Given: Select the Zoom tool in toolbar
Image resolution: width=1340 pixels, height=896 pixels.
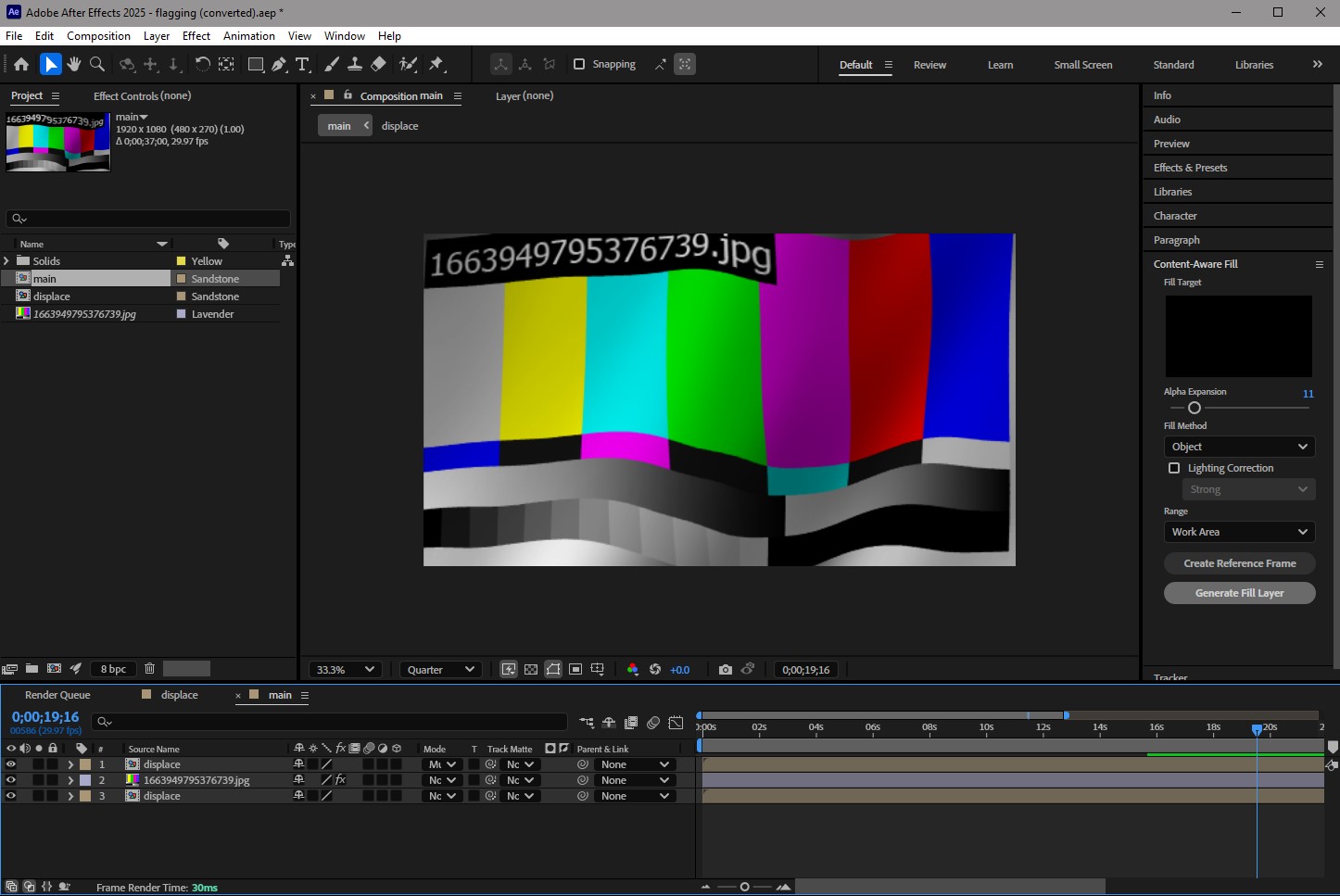Looking at the screenshot, I should tap(97, 64).
